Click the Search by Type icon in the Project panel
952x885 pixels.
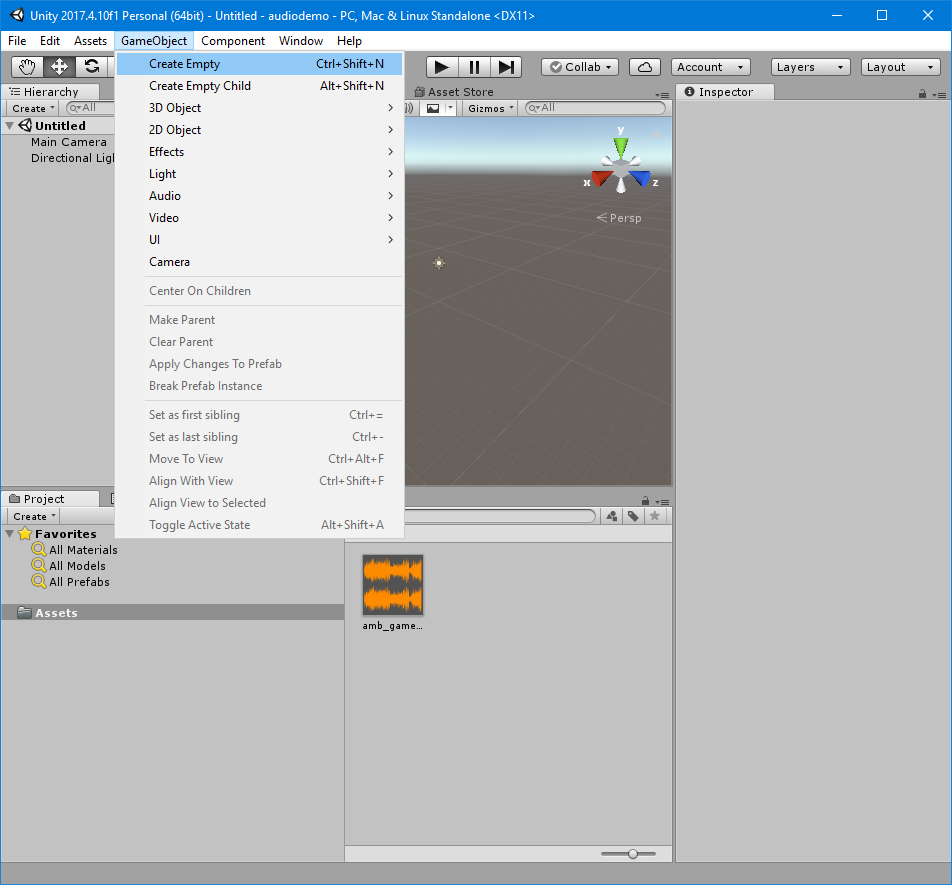(611, 516)
